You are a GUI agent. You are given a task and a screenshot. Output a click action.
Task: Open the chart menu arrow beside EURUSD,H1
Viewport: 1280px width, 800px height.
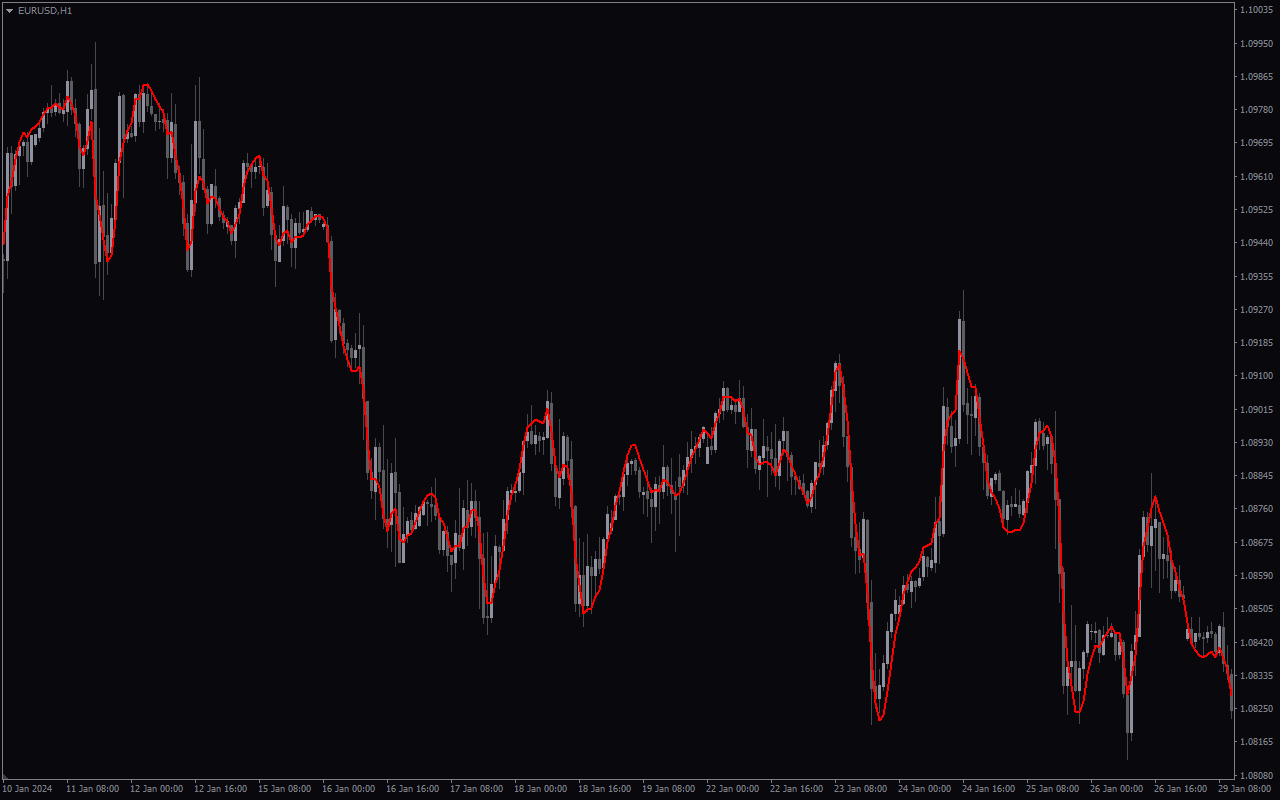tap(9, 10)
